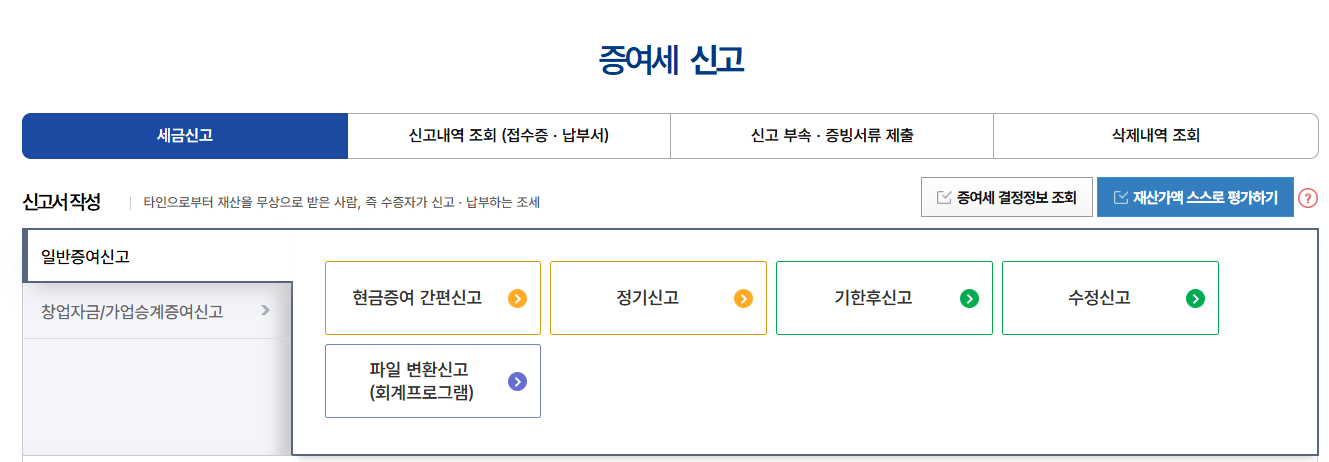
Task: Select the 수정신고 button label
Action: click(1099, 298)
